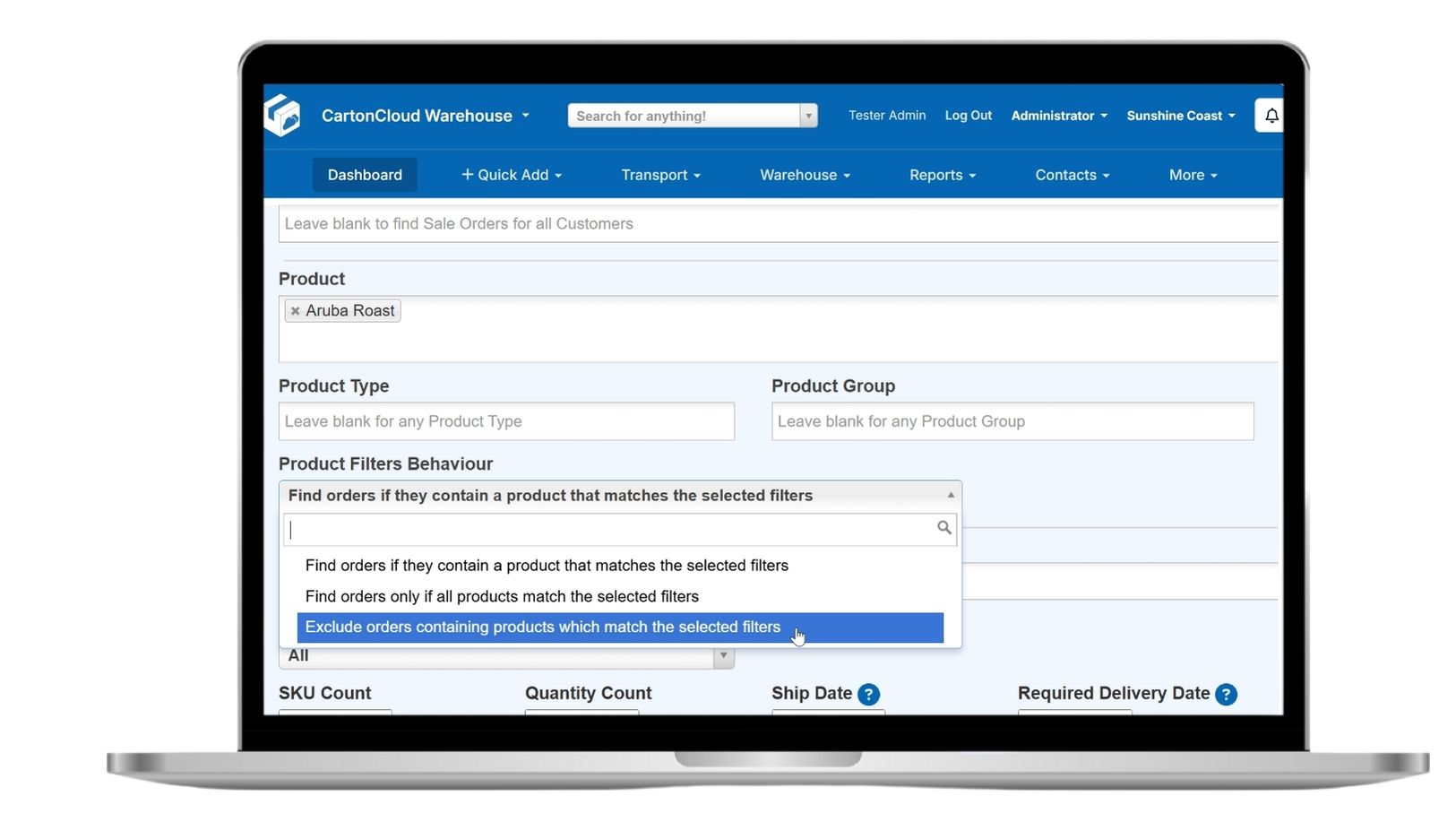
Task: Open the More menu
Action: 1193,175
